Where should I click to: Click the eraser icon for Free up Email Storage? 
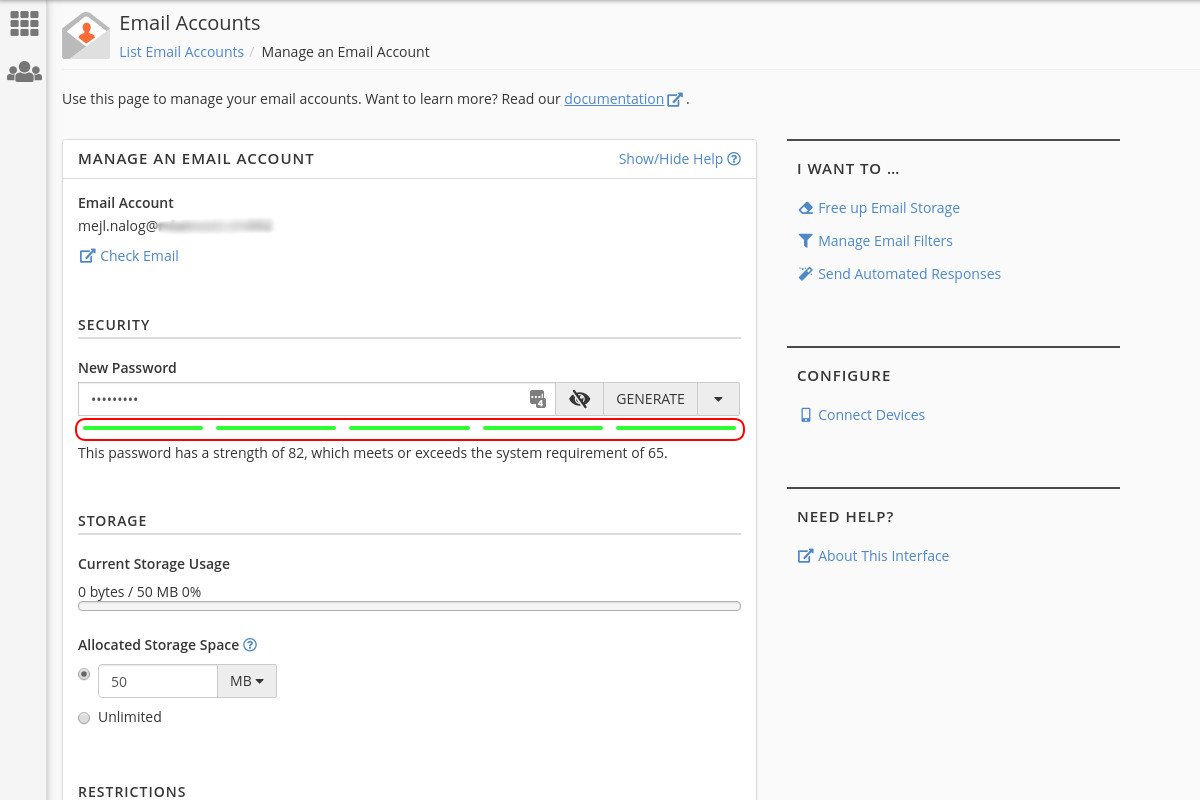point(805,208)
